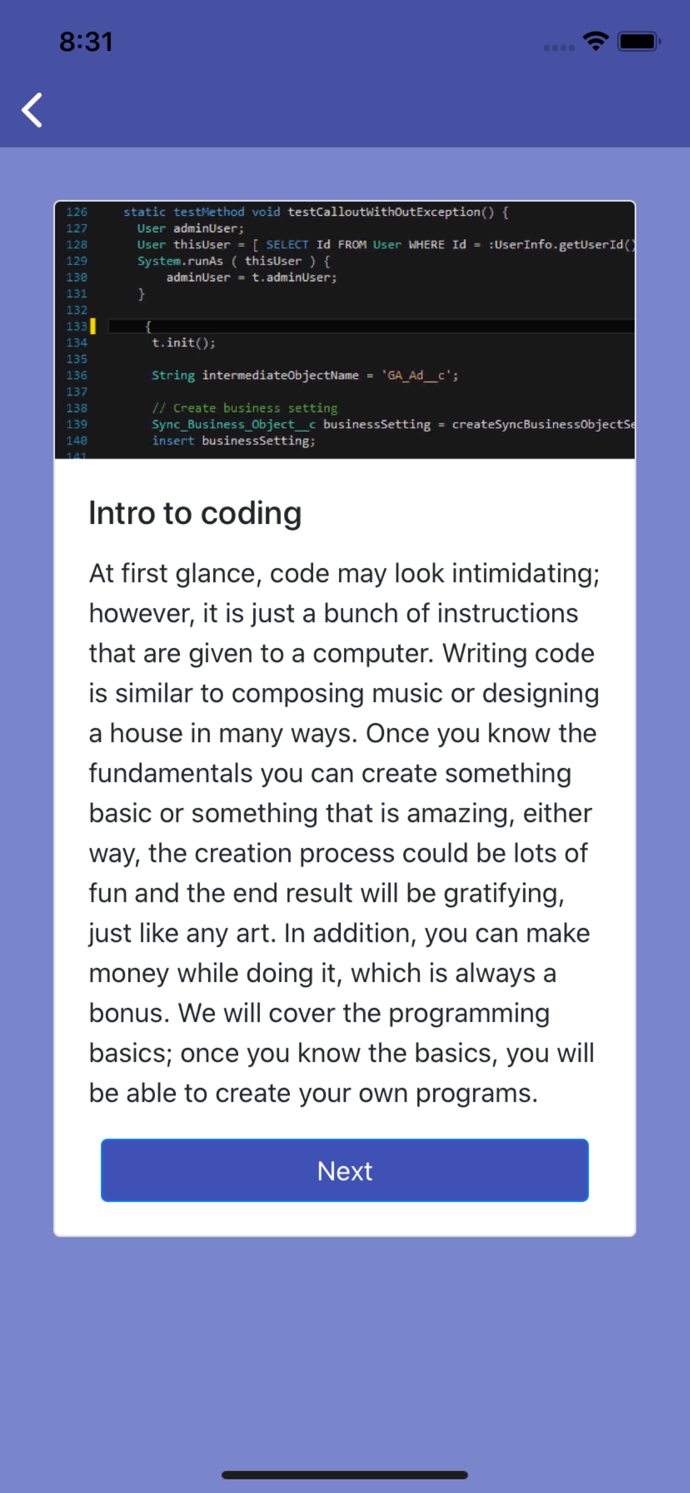
Task: Tap the back arrow icon
Action: point(33,110)
